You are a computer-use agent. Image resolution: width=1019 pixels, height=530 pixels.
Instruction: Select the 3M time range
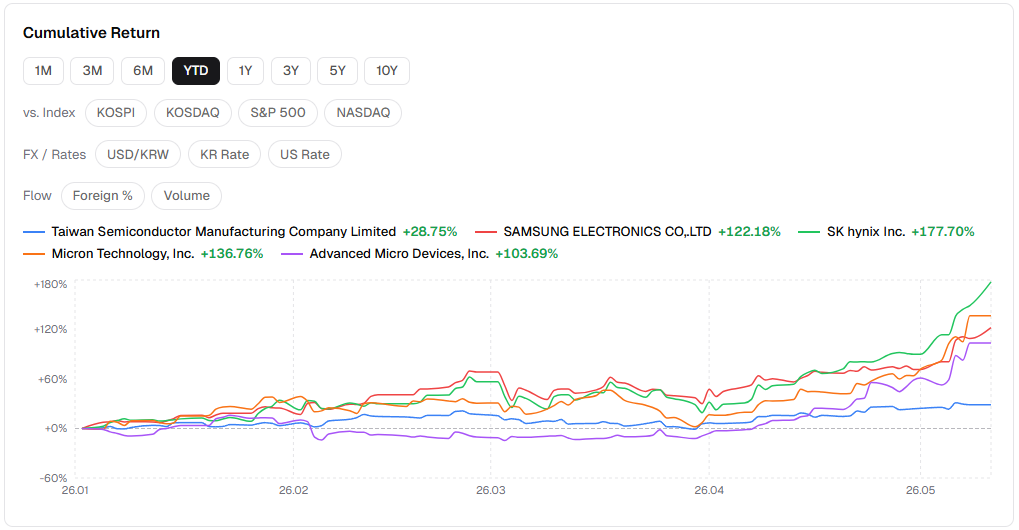[x=92, y=71]
